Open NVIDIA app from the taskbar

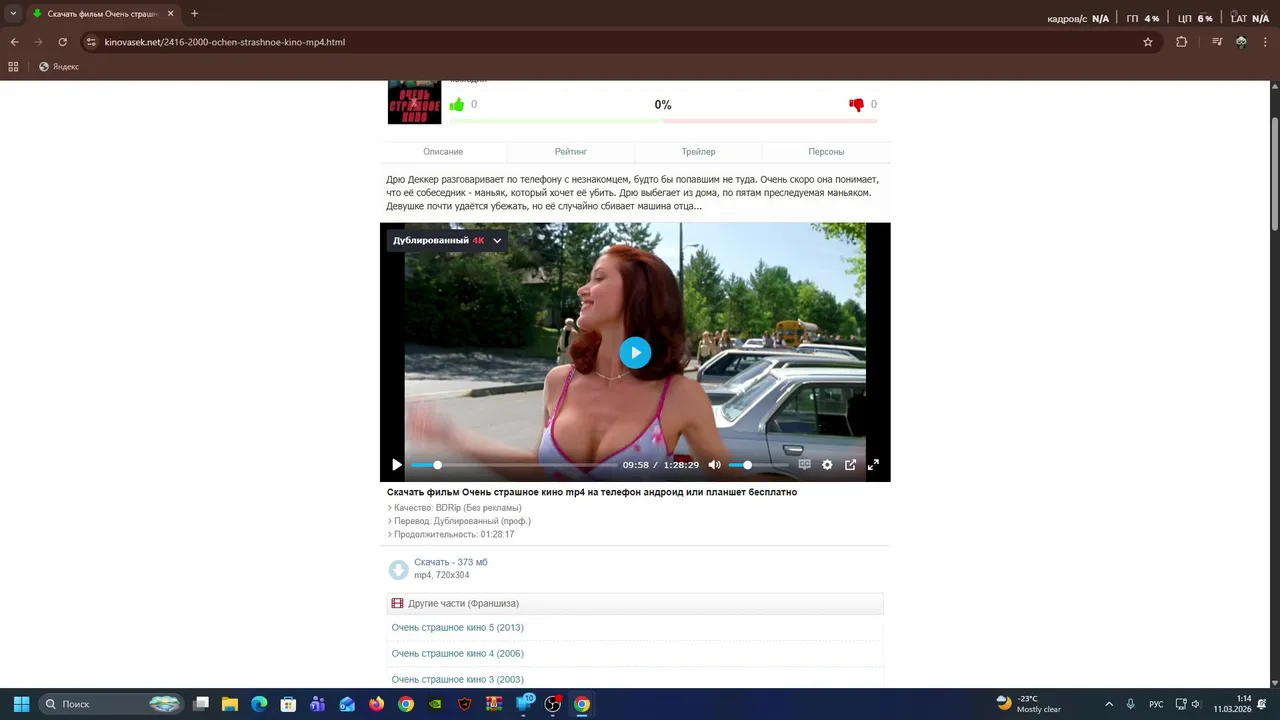pyautogui.click(x=435, y=704)
